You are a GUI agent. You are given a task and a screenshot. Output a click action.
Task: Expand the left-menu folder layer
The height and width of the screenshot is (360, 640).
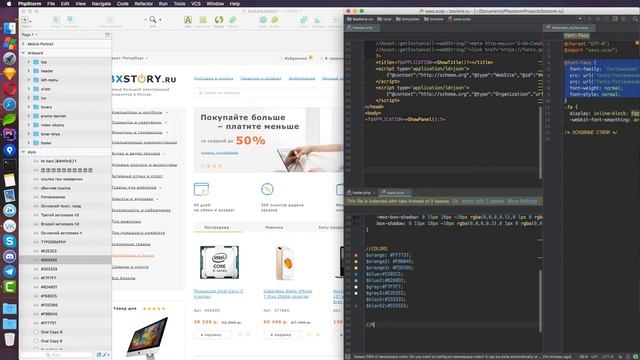point(29,80)
